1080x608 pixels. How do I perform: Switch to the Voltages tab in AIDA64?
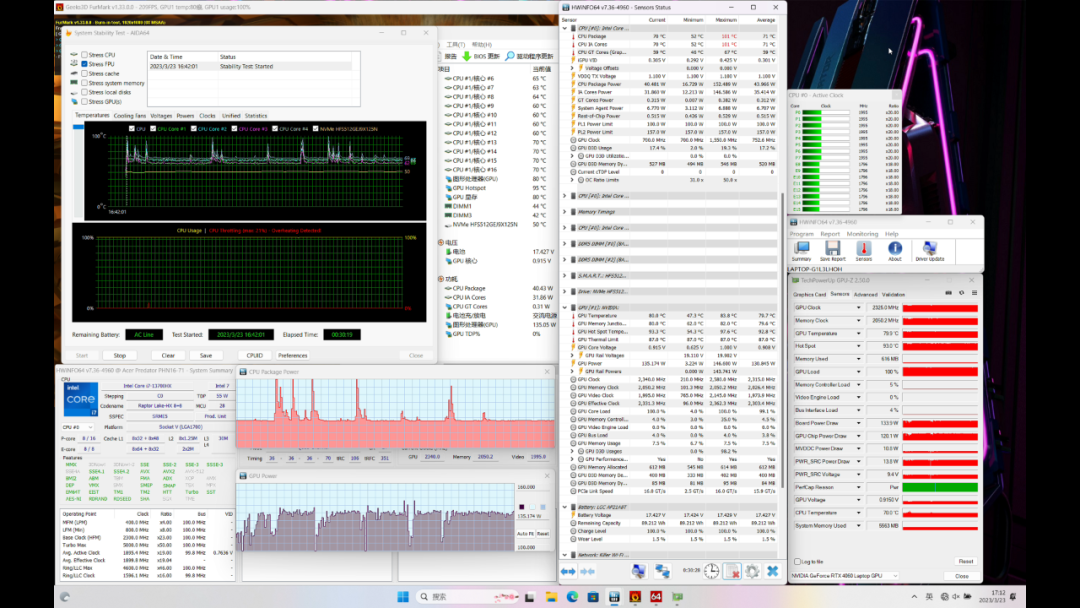(161, 116)
